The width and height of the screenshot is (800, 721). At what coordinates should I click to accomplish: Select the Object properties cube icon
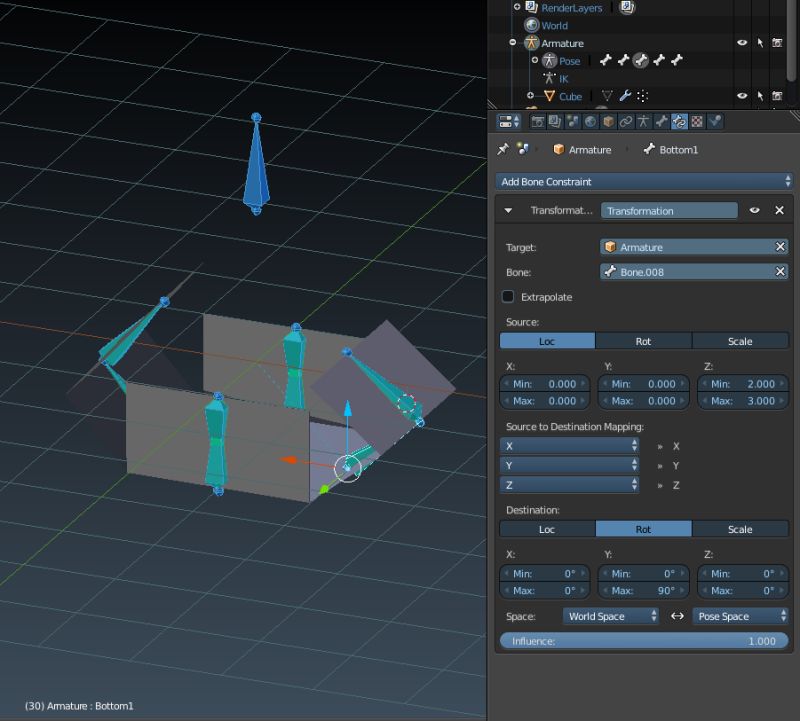coord(606,122)
